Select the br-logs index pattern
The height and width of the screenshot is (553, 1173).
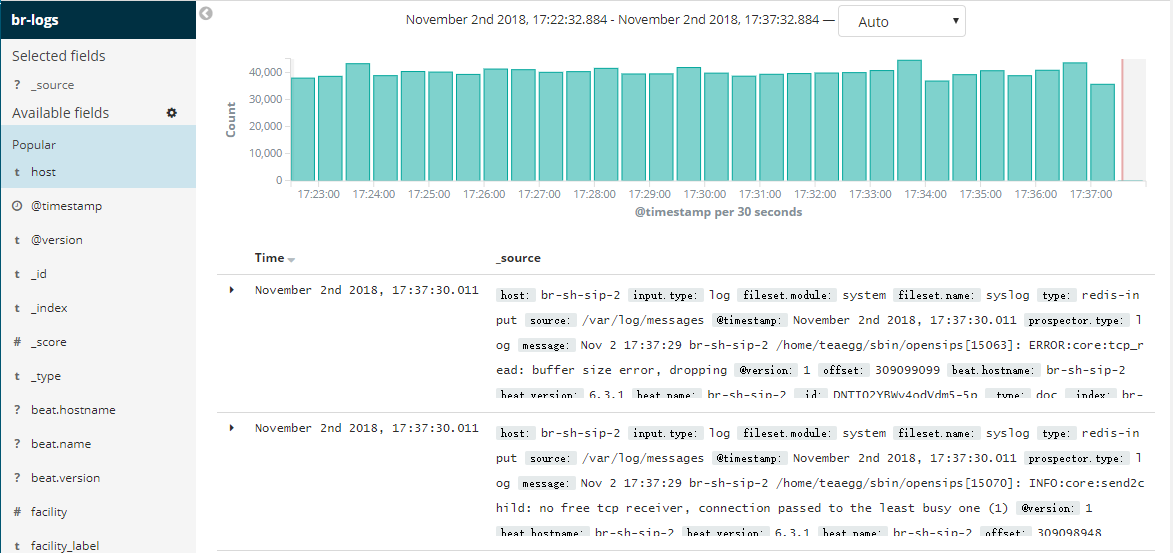click(35, 20)
